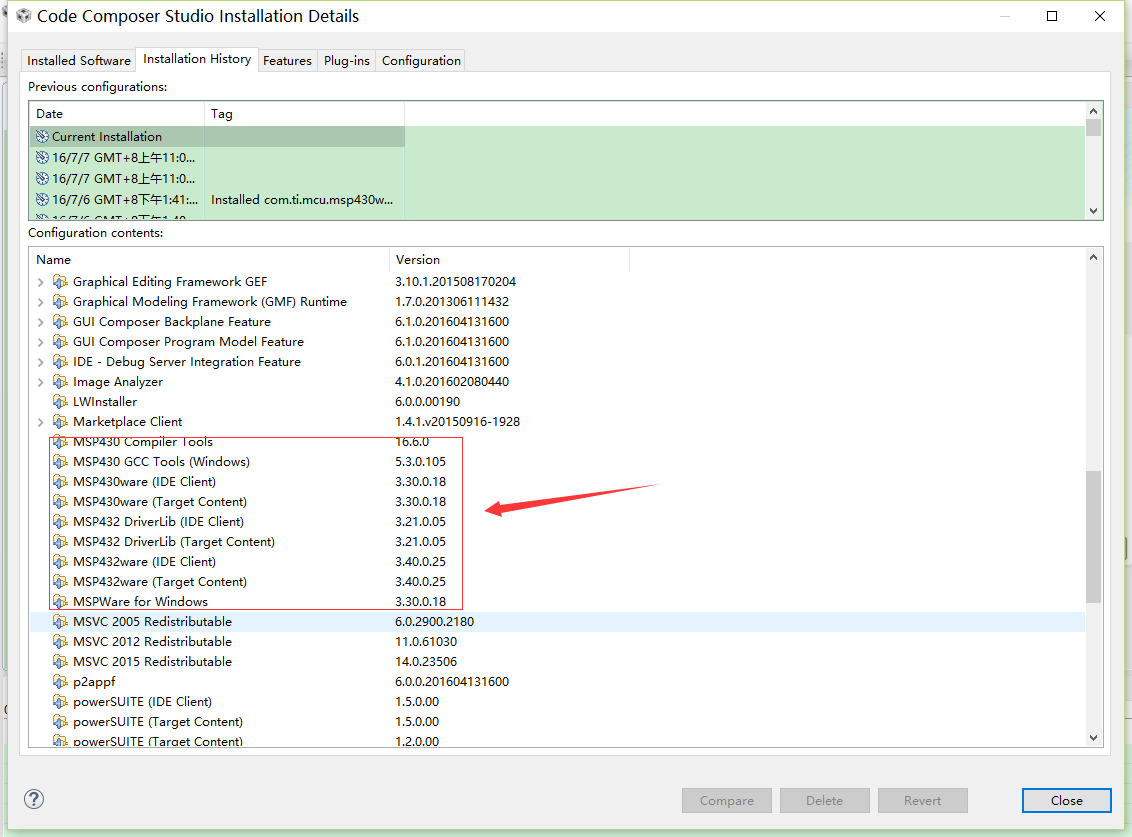Click the Close button
Viewport: 1132px width, 837px height.
click(x=1066, y=800)
